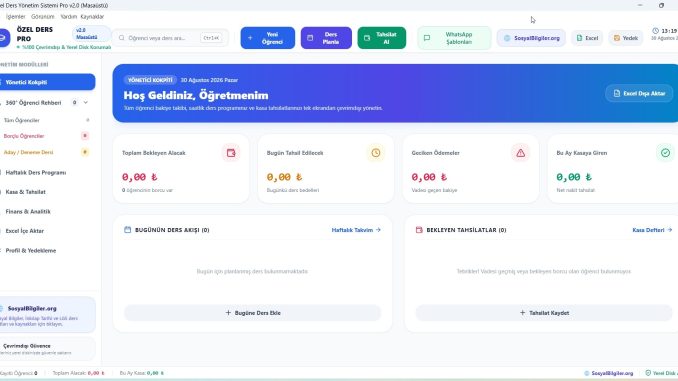Open WhatsApp Şablonları
Viewport: 678px width, 381px height.
tap(454, 38)
